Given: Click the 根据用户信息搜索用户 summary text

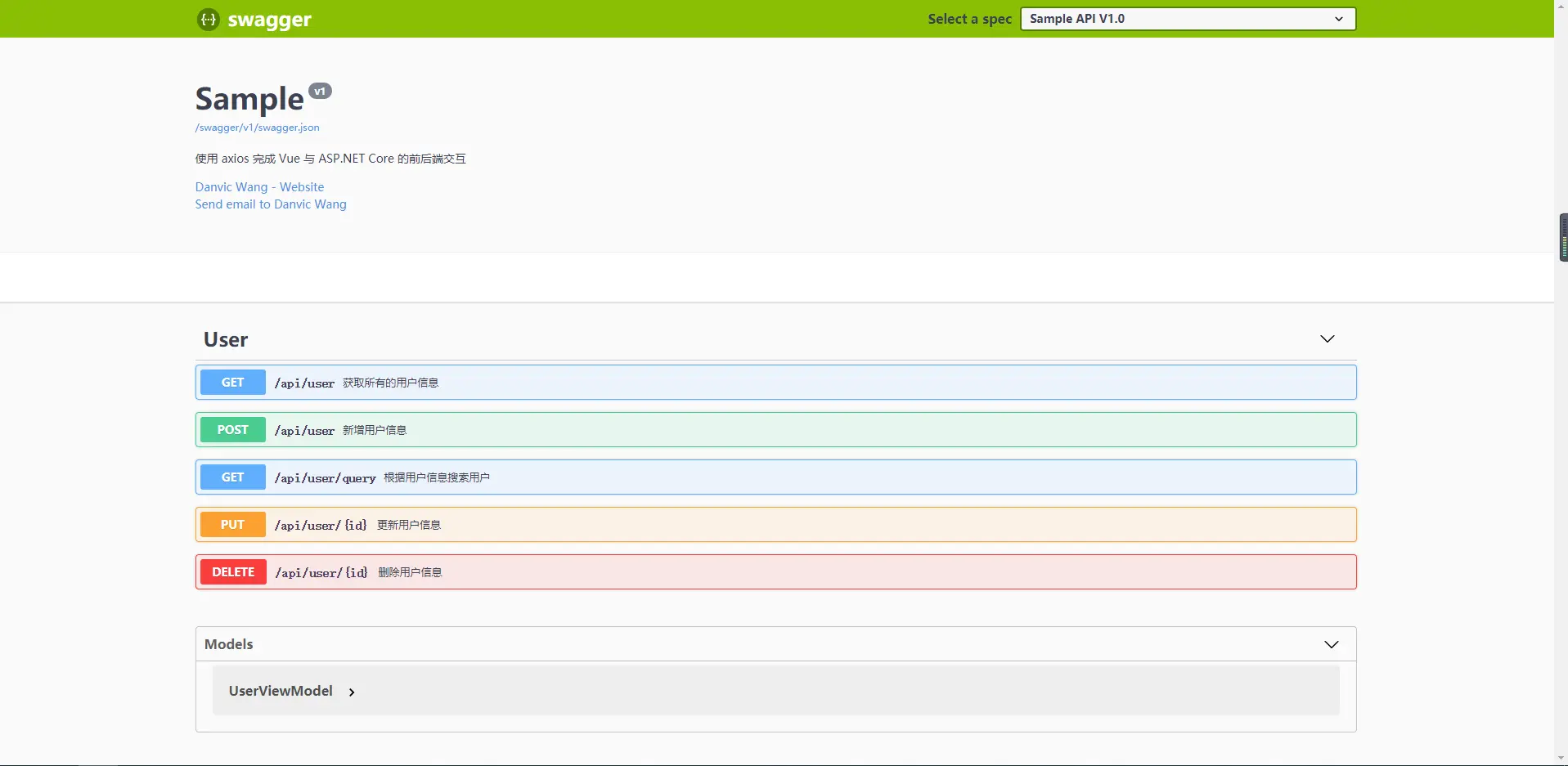Looking at the screenshot, I should [437, 477].
